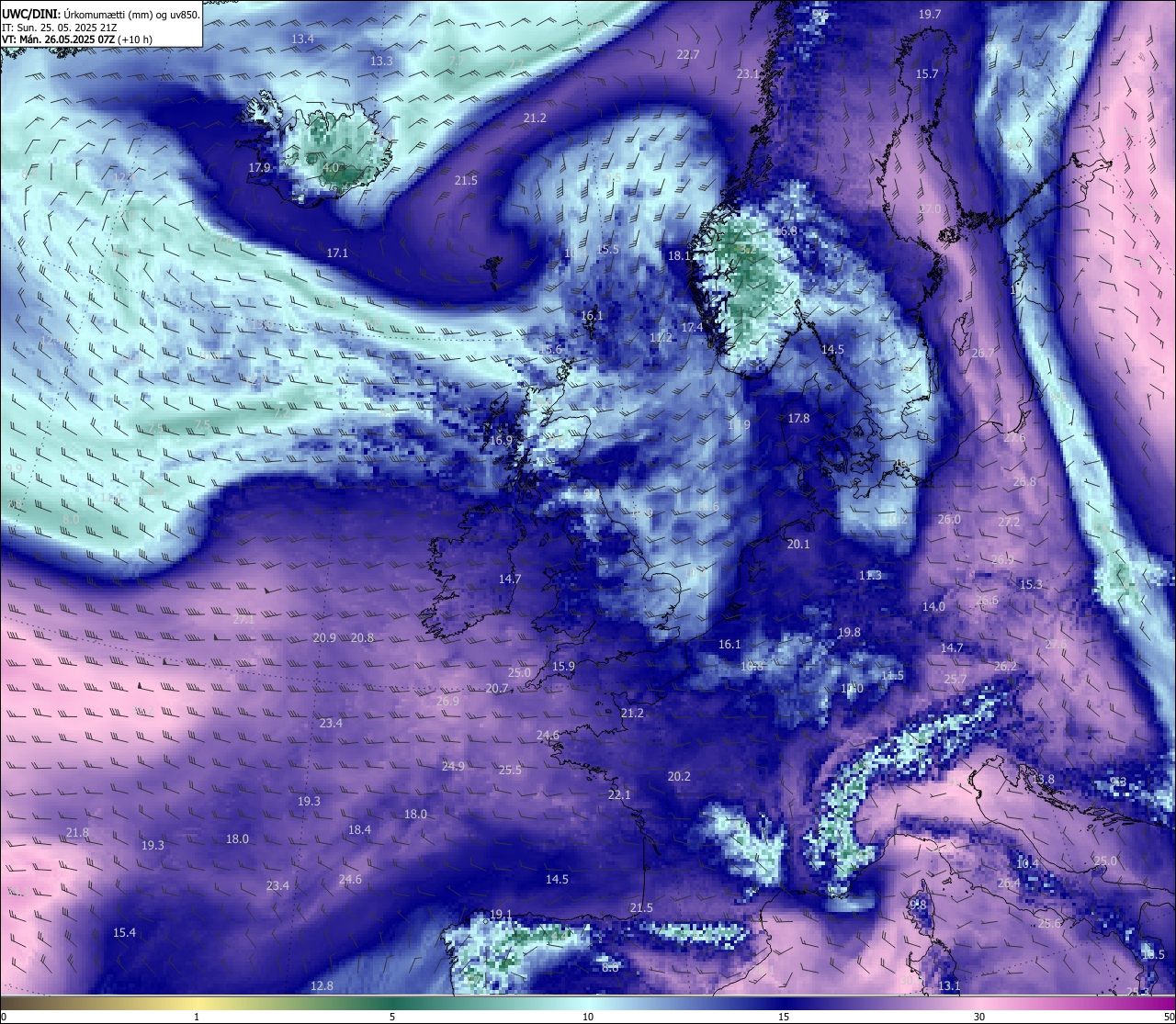
Task: Click the 13.3 value near top
Action: tap(381, 62)
